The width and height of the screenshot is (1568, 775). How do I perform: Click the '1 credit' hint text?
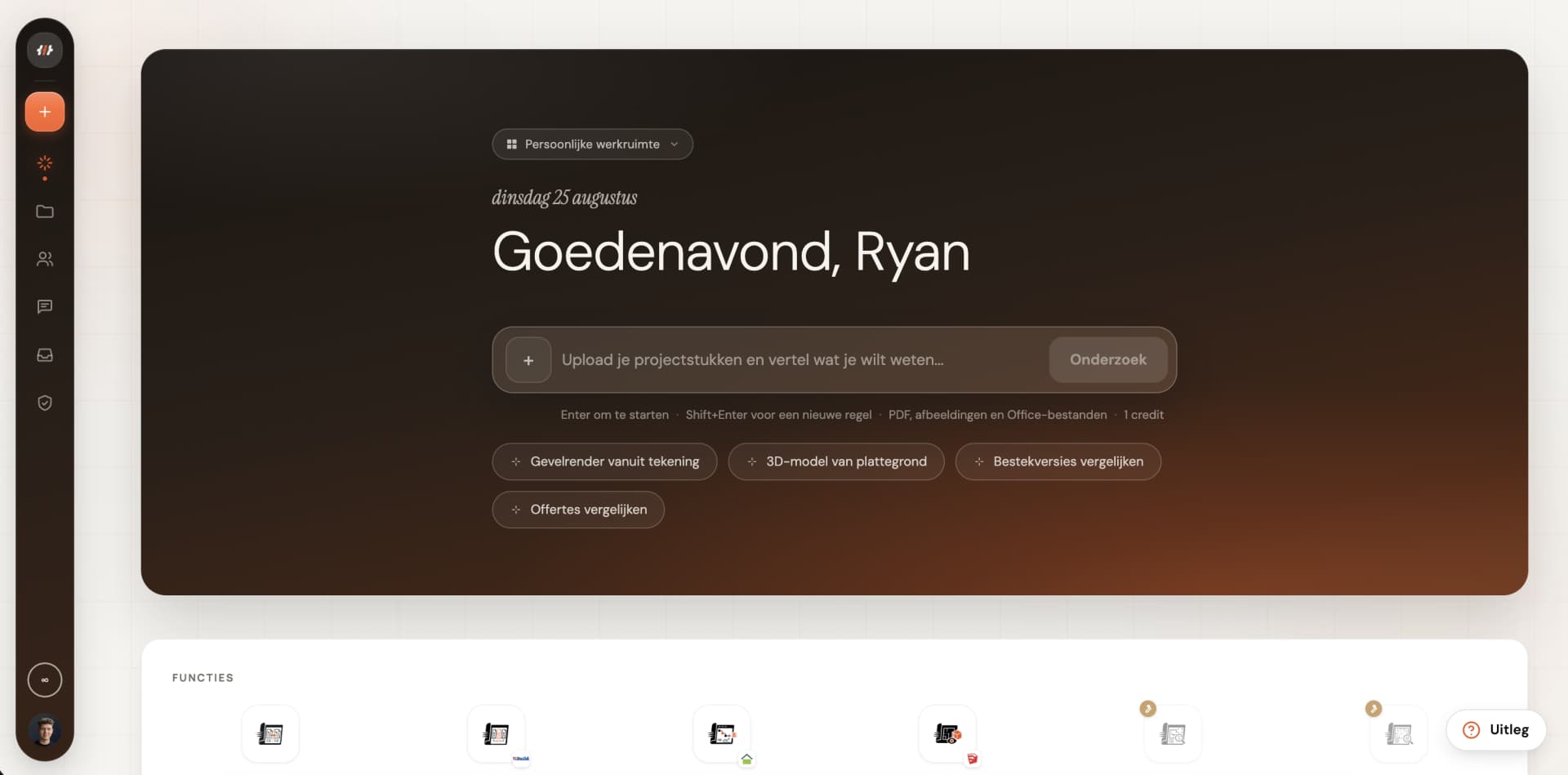click(1143, 415)
